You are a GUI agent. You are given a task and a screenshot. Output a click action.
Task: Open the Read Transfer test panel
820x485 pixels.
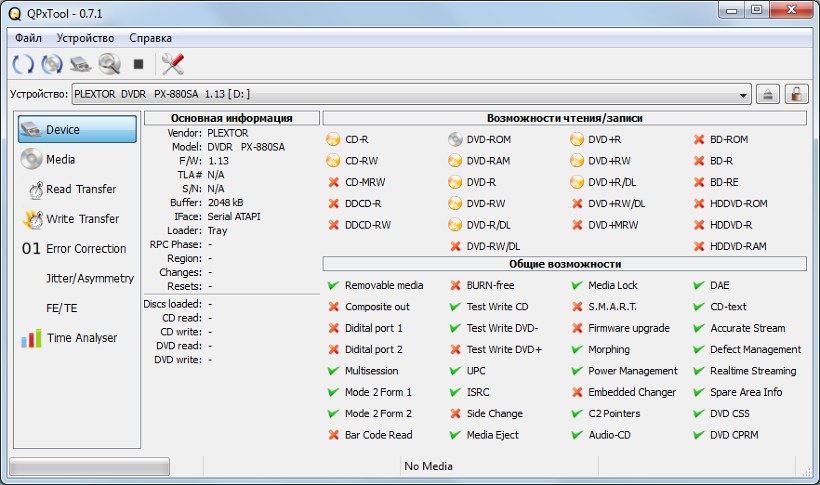[x=80, y=189]
